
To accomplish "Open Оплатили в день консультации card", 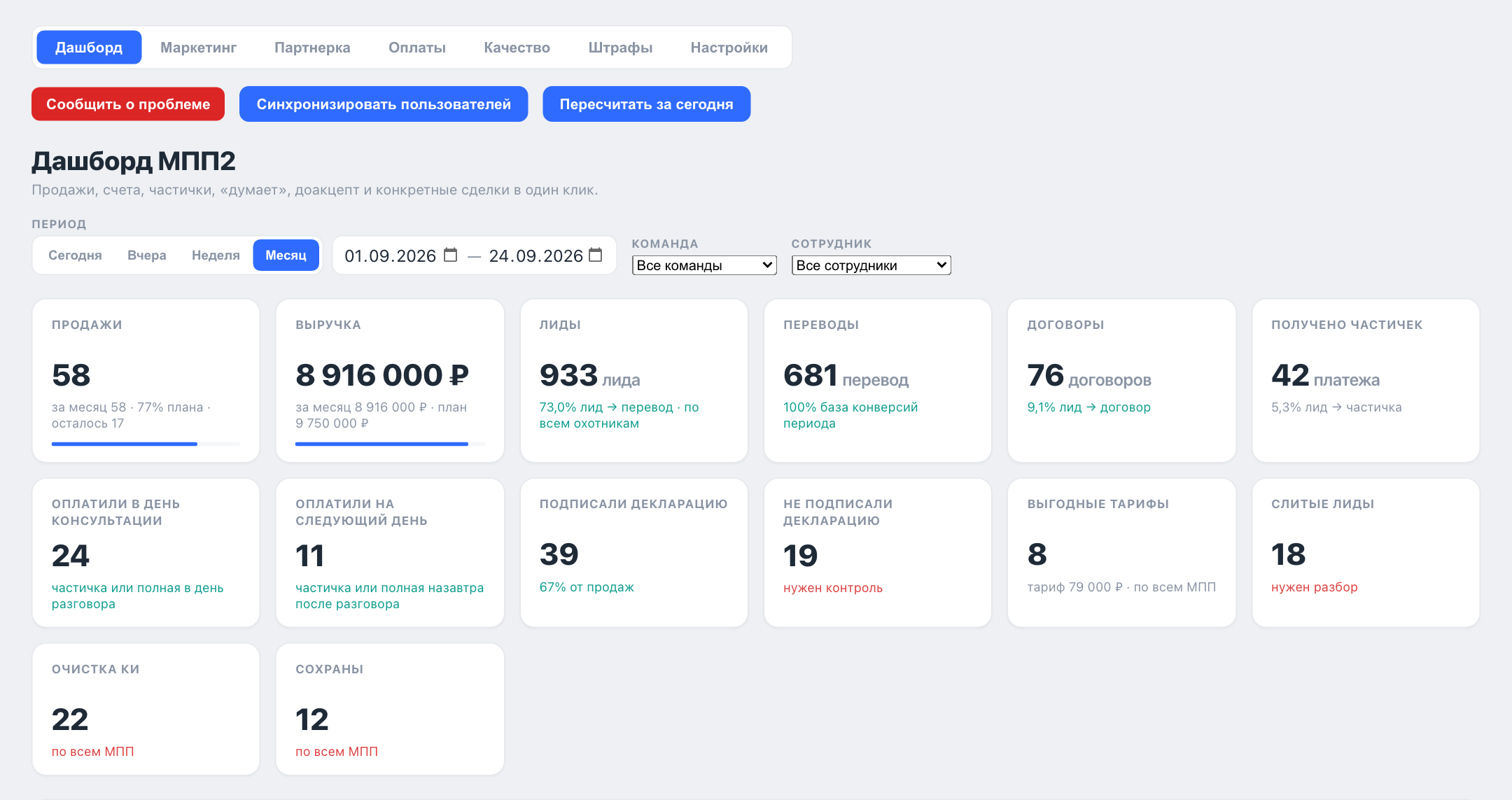I will coord(146,553).
